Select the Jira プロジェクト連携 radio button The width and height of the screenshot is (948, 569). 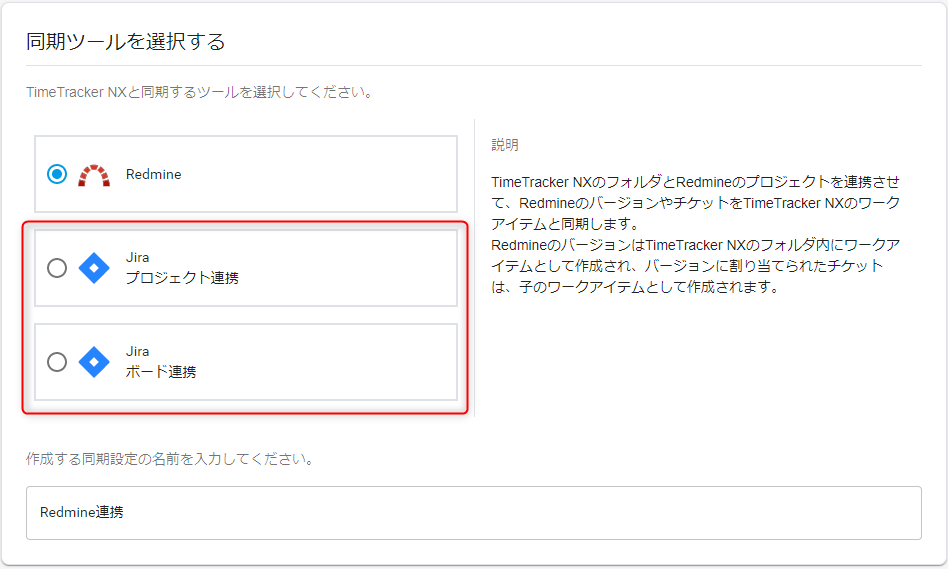click(57, 268)
